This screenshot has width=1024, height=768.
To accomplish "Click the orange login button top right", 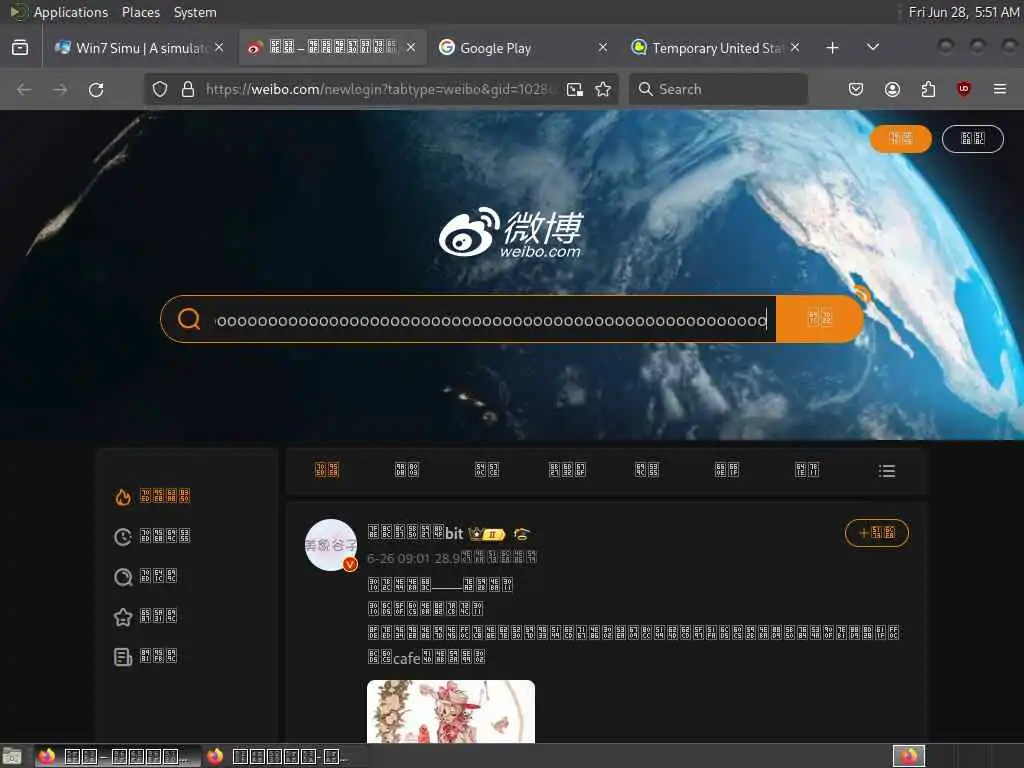I will tap(901, 138).
